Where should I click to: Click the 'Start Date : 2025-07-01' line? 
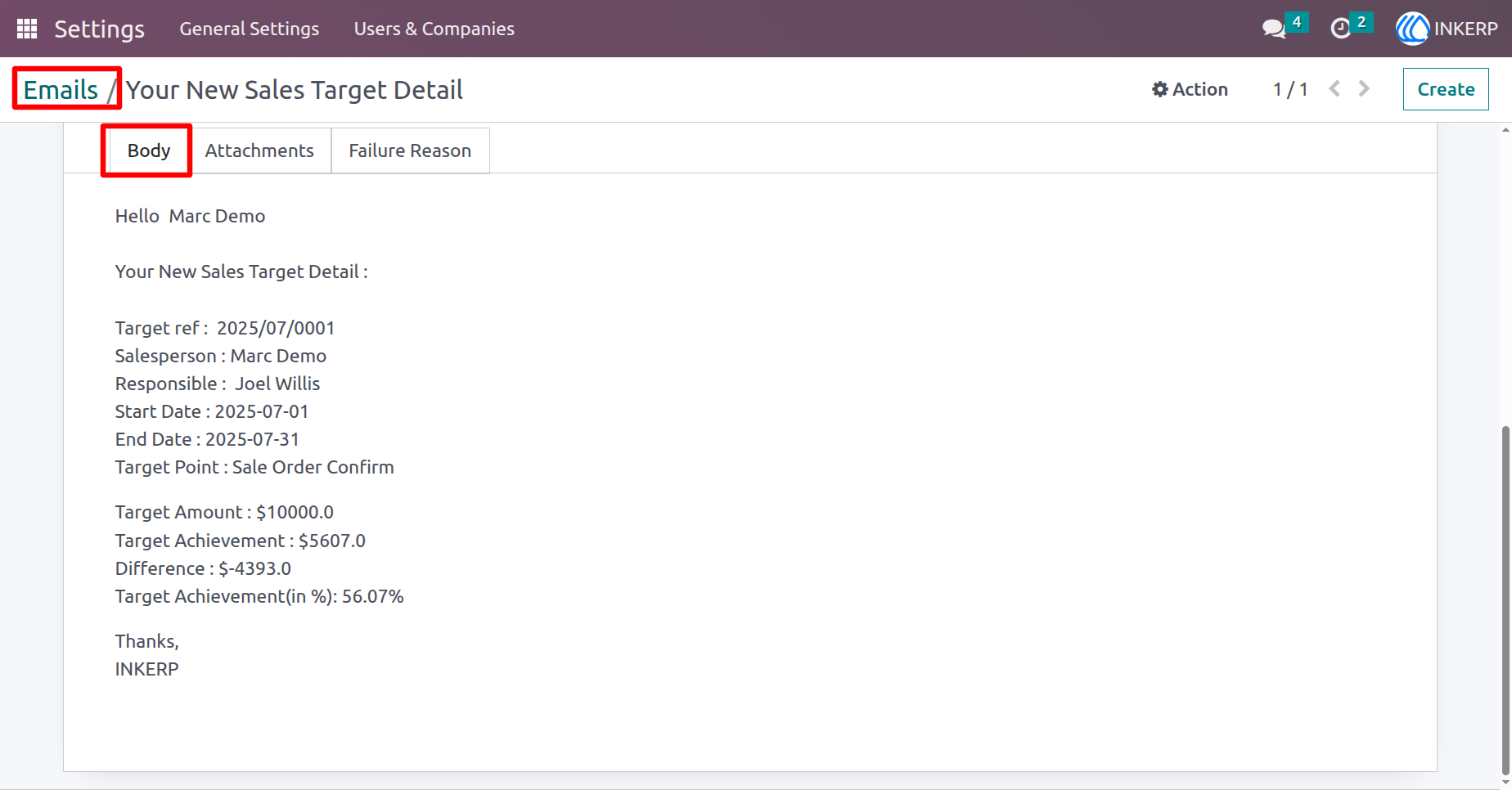coord(212,411)
